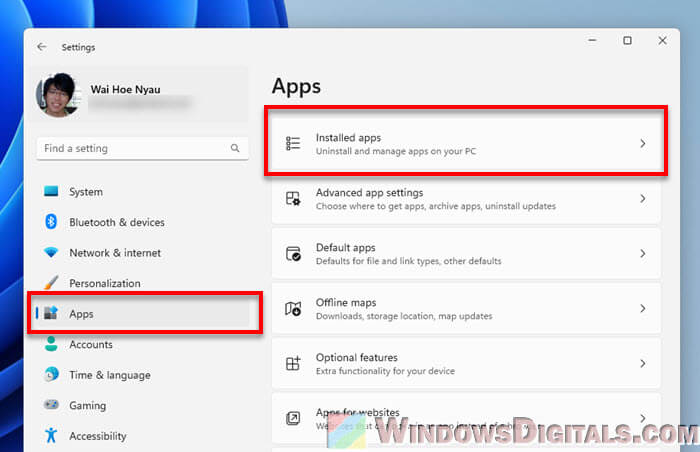Image resolution: width=700 pixels, height=452 pixels.
Task: Expand Optional features chevron
Action: [642, 363]
